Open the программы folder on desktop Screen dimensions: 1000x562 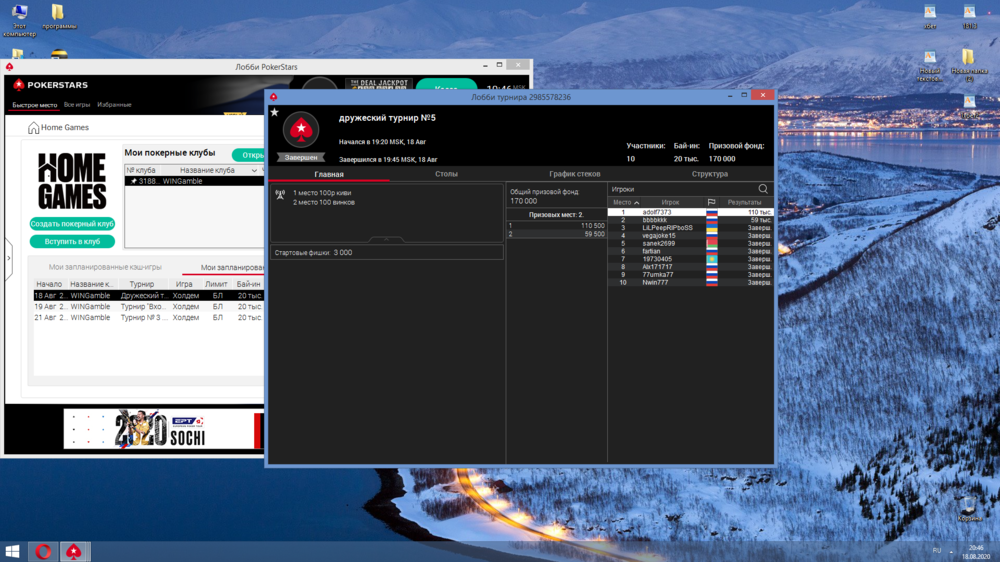(58, 14)
